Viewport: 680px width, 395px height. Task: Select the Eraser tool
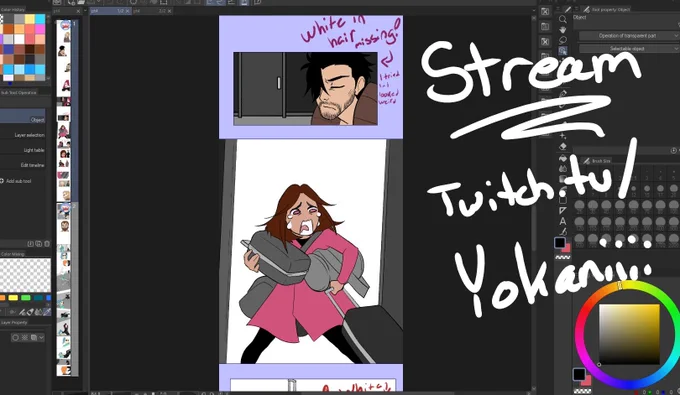[x=562, y=147]
